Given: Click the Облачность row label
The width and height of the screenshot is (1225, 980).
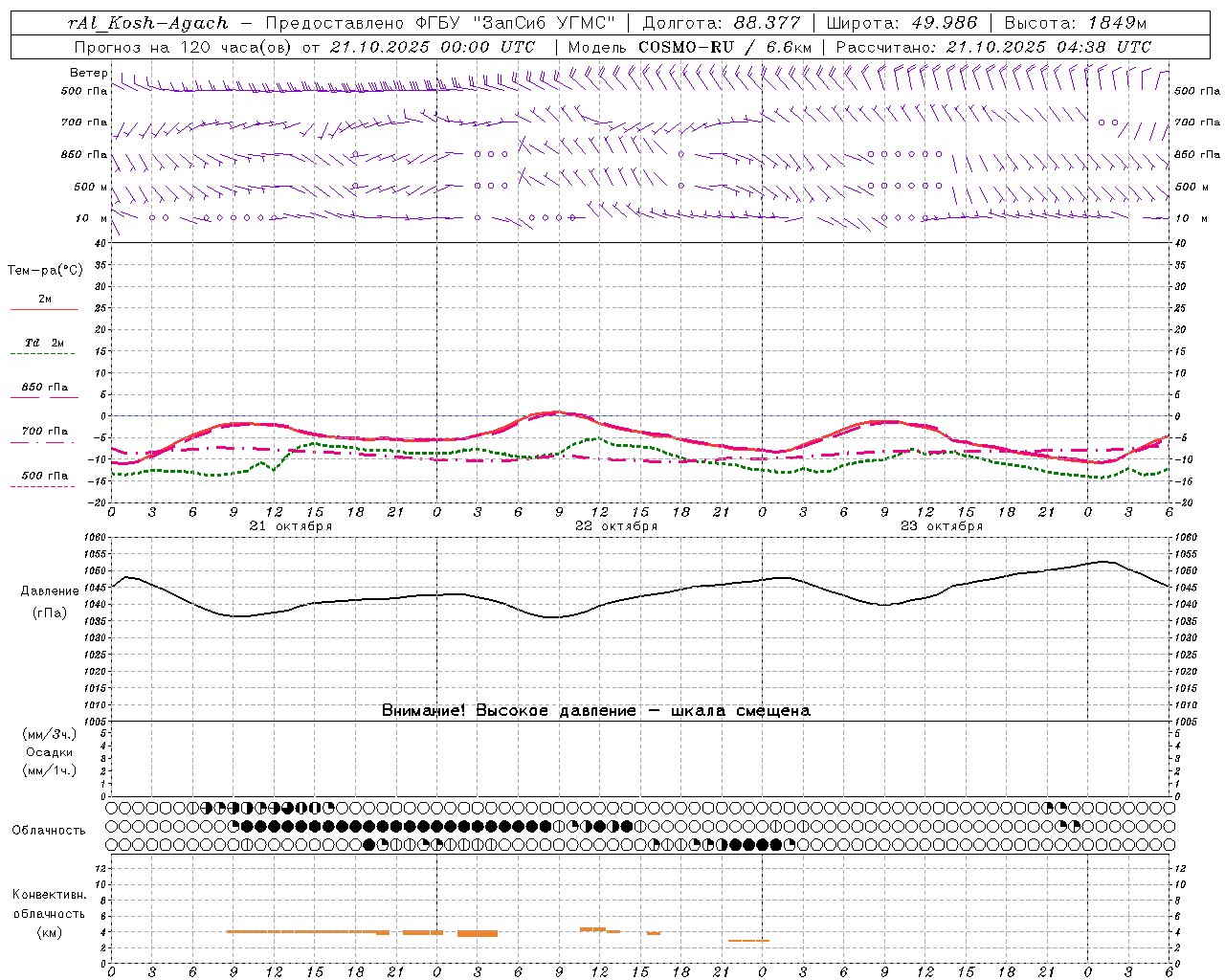Looking at the screenshot, I should click(49, 830).
